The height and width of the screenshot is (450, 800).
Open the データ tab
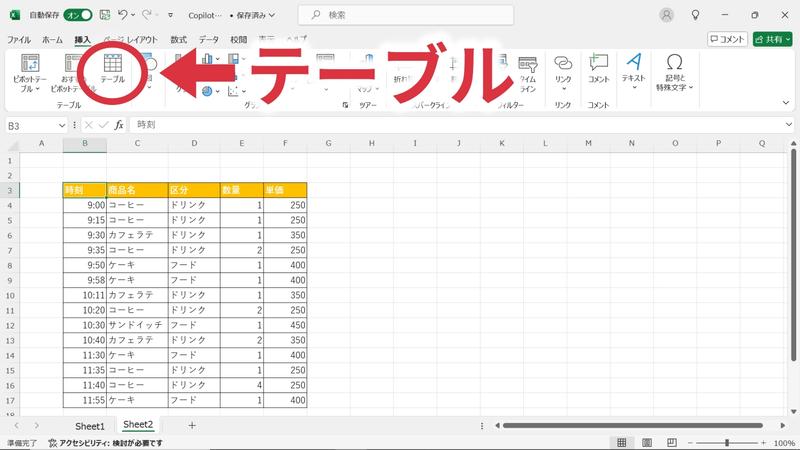coord(209,39)
